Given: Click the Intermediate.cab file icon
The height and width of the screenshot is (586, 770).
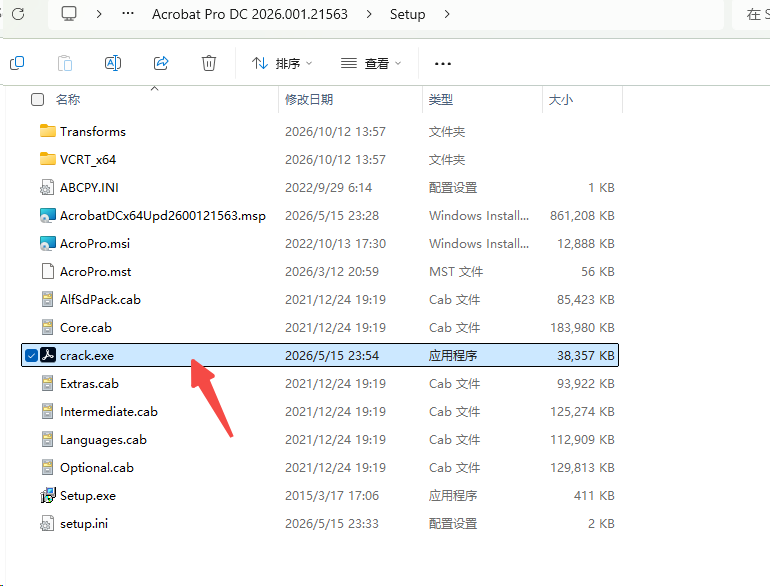Looking at the screenshot, I should (x=47, y=411).
